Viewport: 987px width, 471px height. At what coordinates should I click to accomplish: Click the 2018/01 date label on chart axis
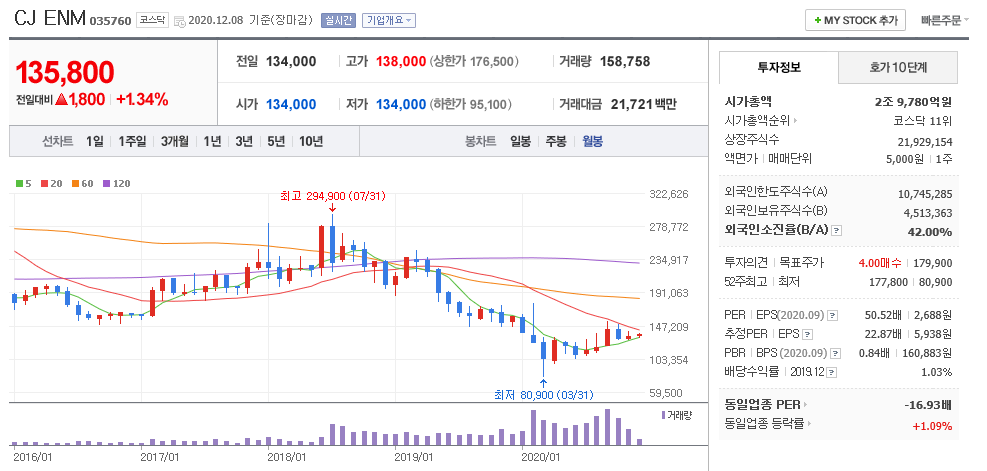[x=287, y=455]
